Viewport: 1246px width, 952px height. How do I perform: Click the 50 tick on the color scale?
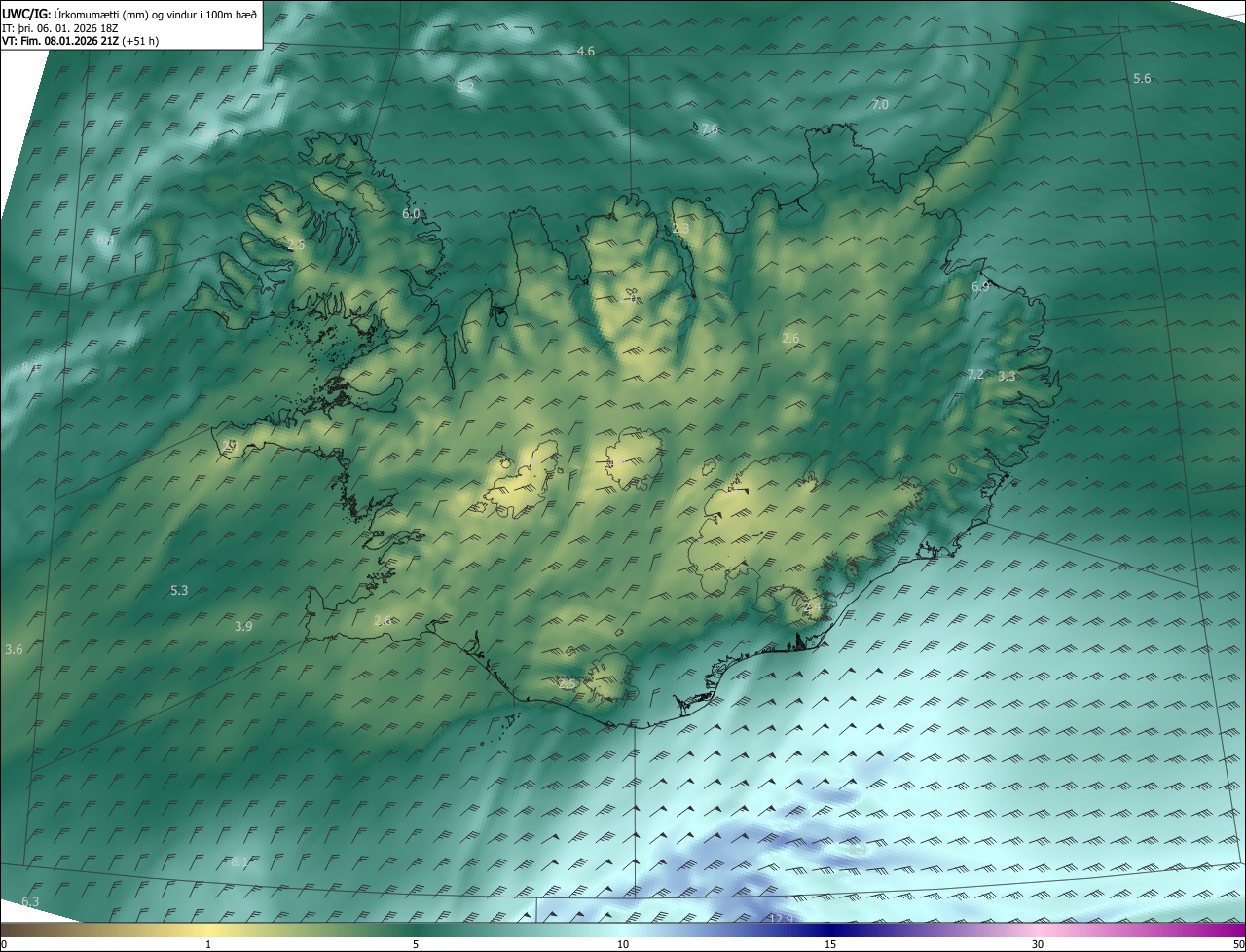pos(1238,944)
